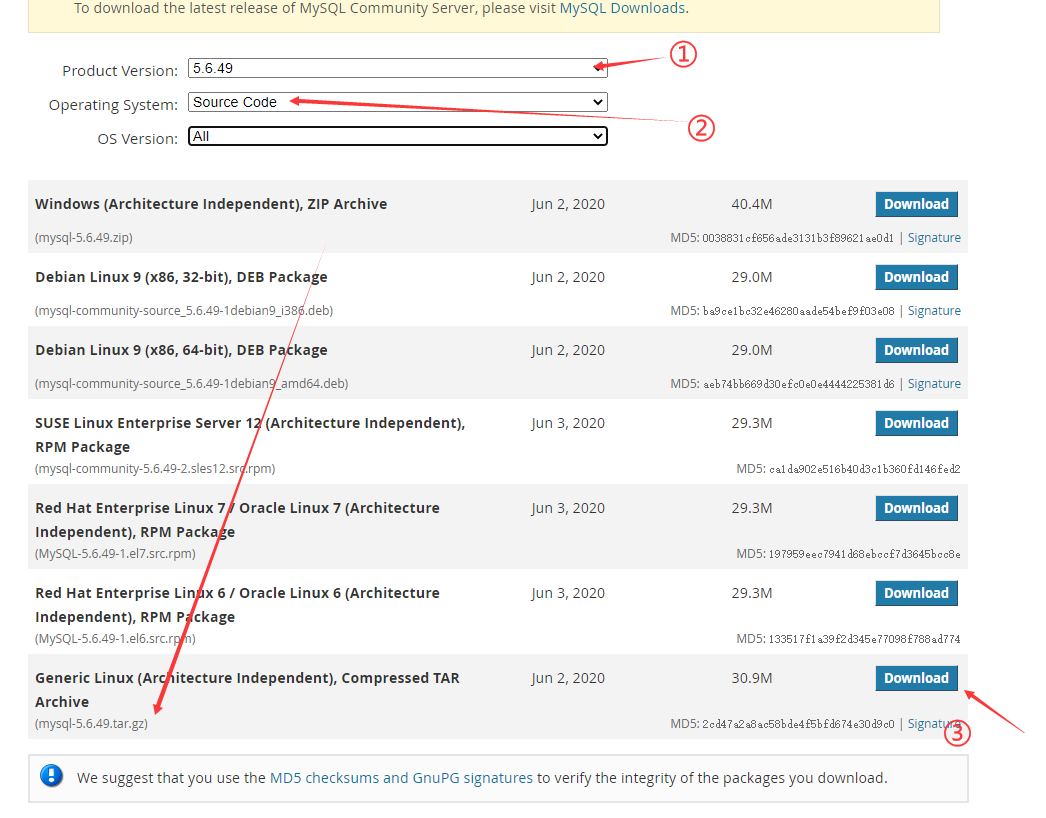Select filename (mysql-community-5.6.49-2.sles12.src.rpm)
This screenshot has width=1046, height=818.
(x=155, y=468)
